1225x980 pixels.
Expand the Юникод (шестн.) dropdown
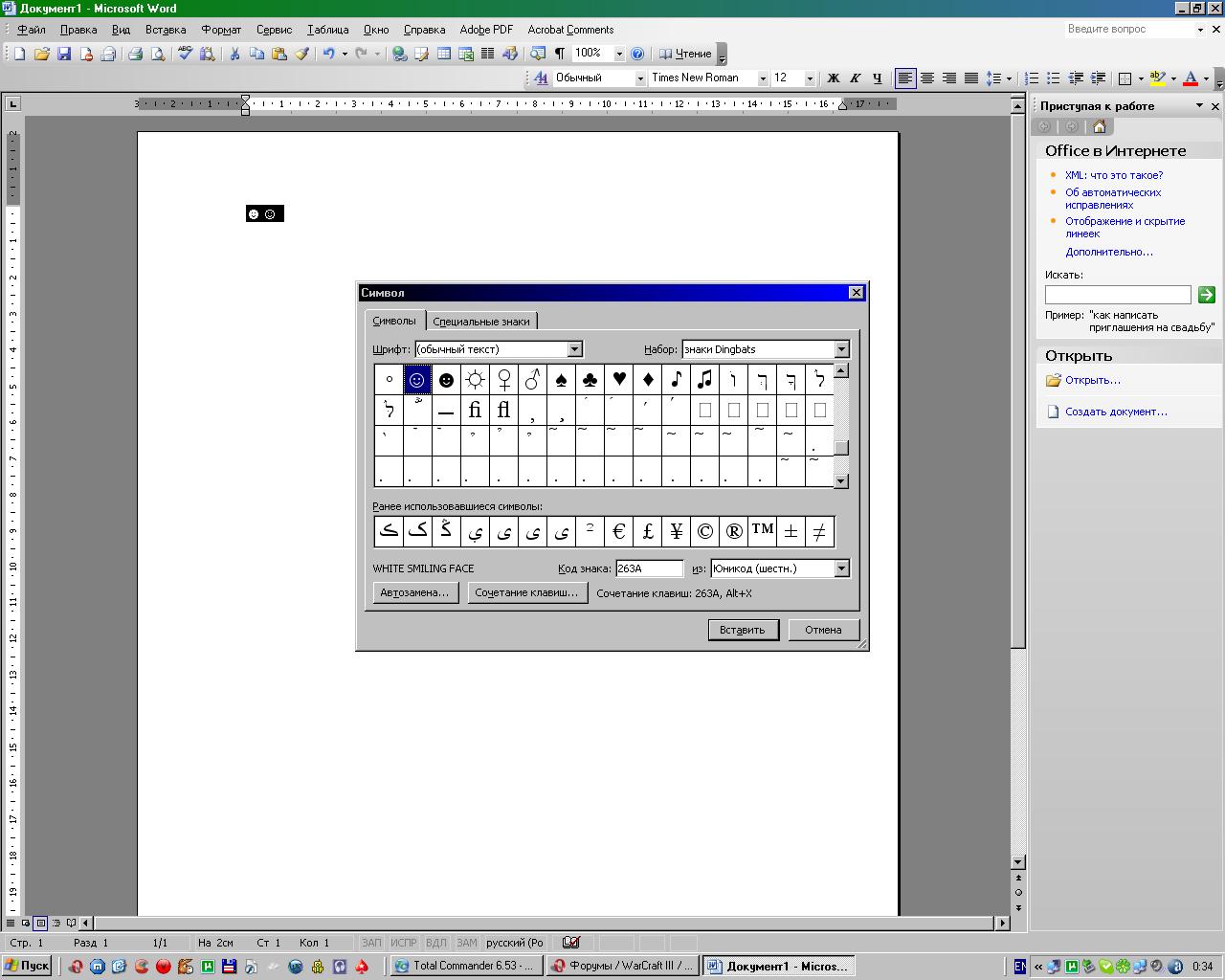tap(841, 568)
